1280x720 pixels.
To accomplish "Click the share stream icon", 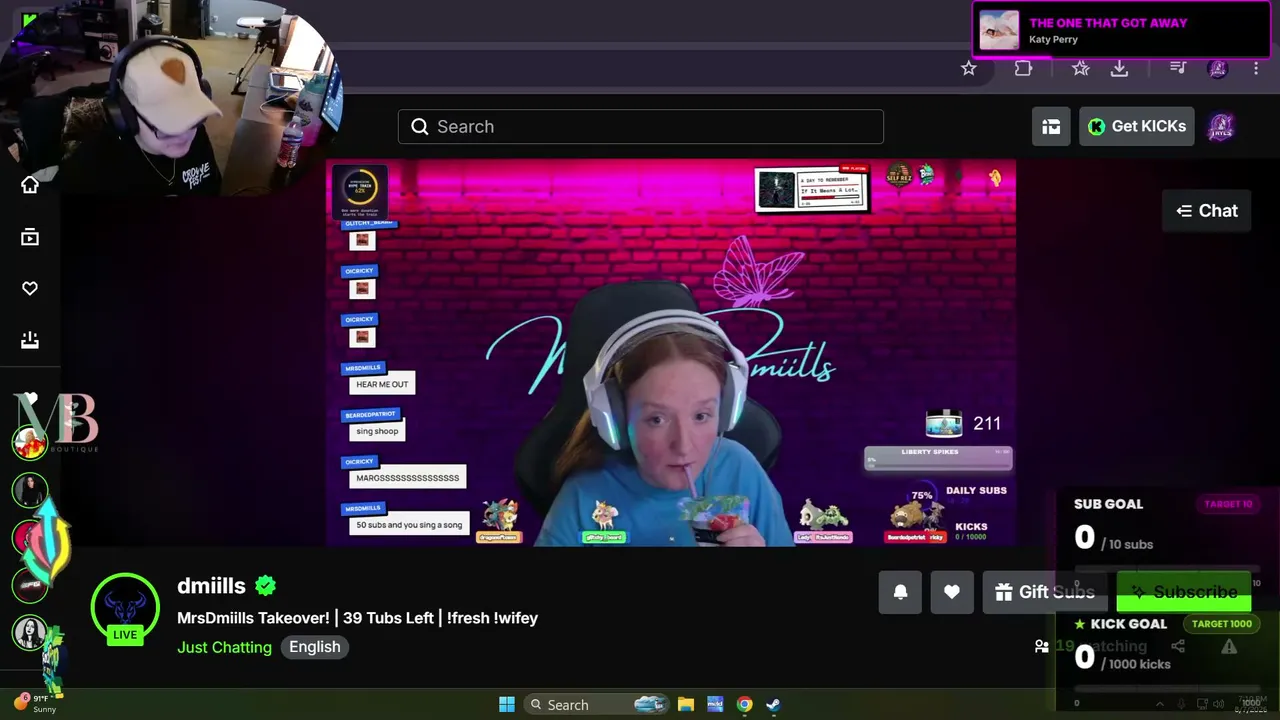I will (1178, 647).
